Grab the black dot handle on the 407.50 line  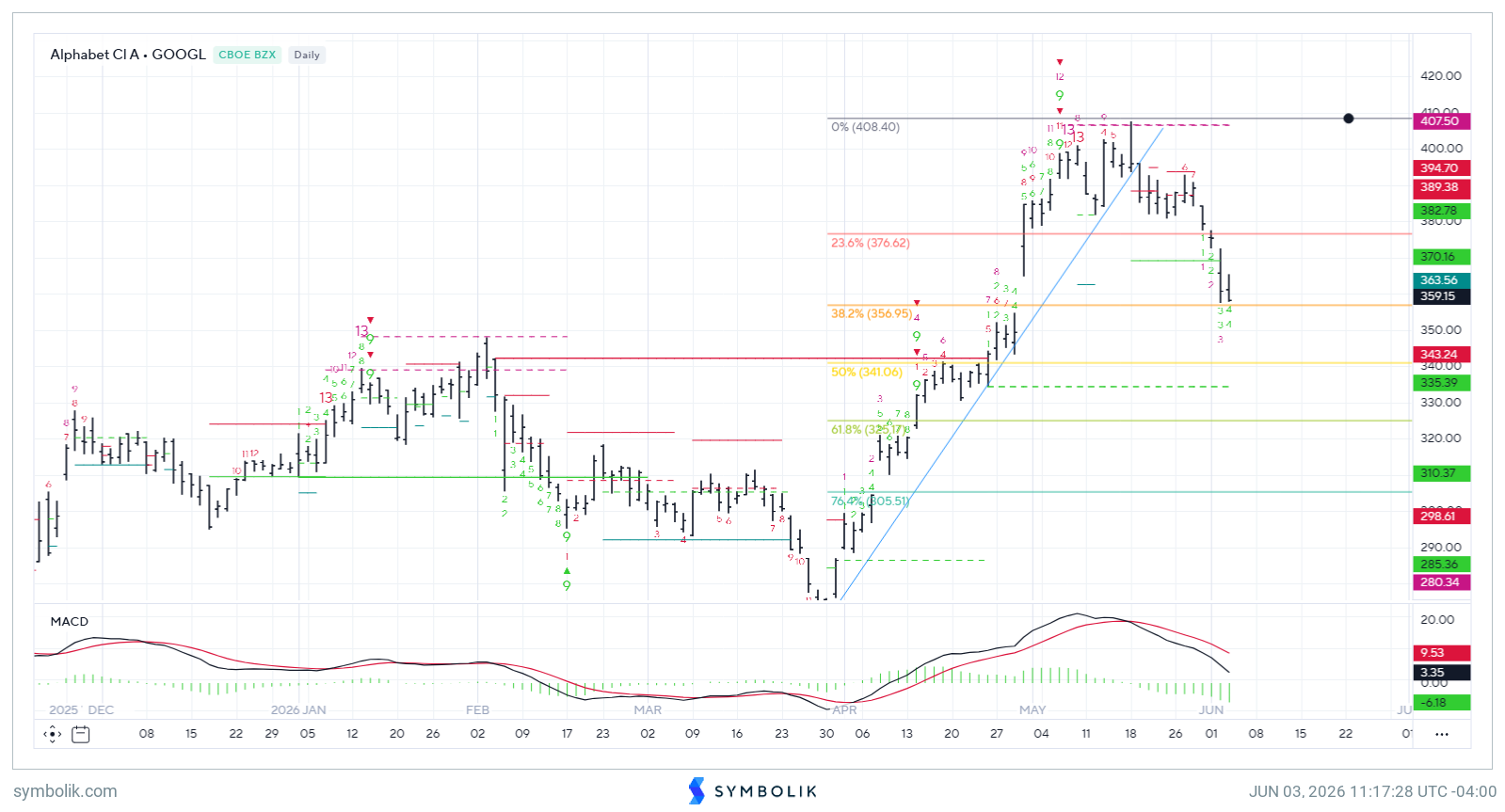point(1349,119)
